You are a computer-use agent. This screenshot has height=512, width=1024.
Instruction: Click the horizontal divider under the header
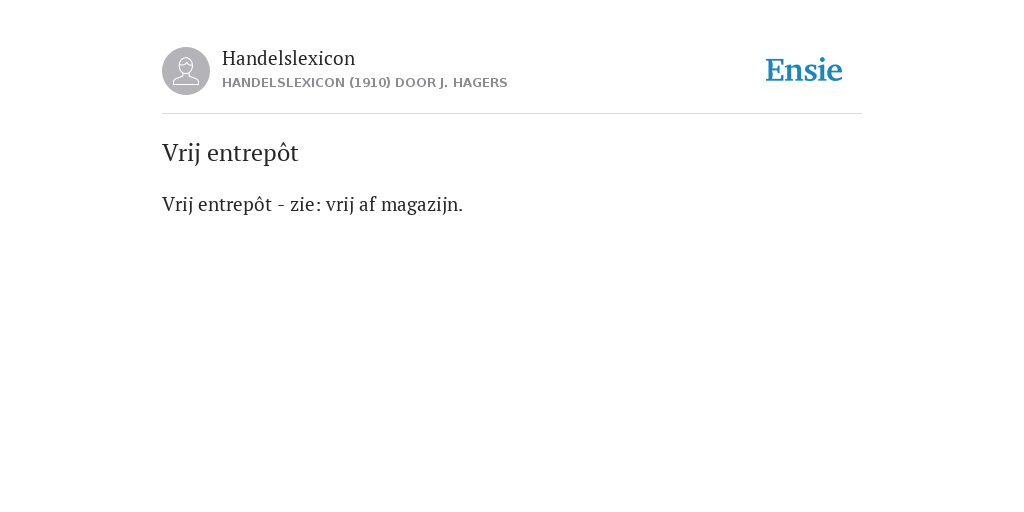[x=512, y=114]
